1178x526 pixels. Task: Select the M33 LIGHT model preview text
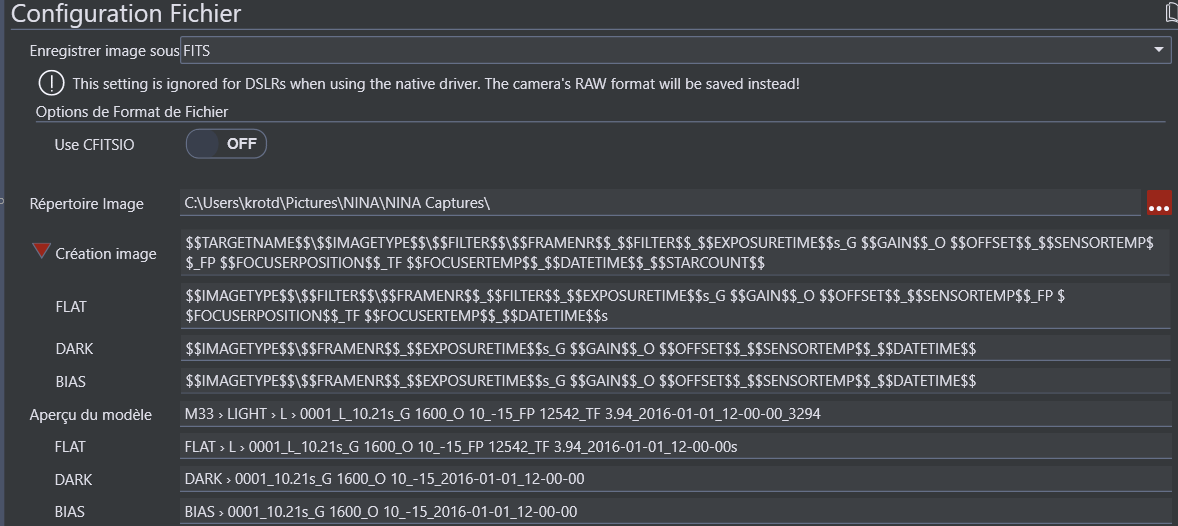click(503, 414)
